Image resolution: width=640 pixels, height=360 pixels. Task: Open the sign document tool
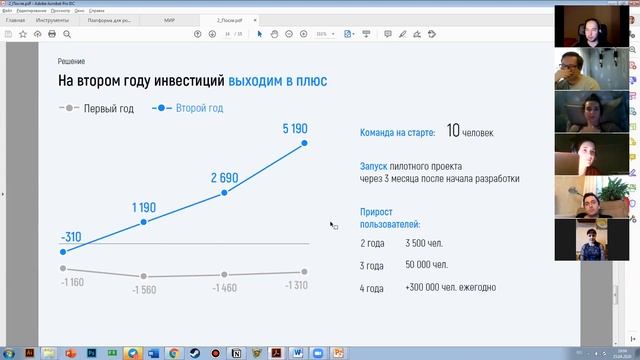pyautogui.click(x=417, y=34)
